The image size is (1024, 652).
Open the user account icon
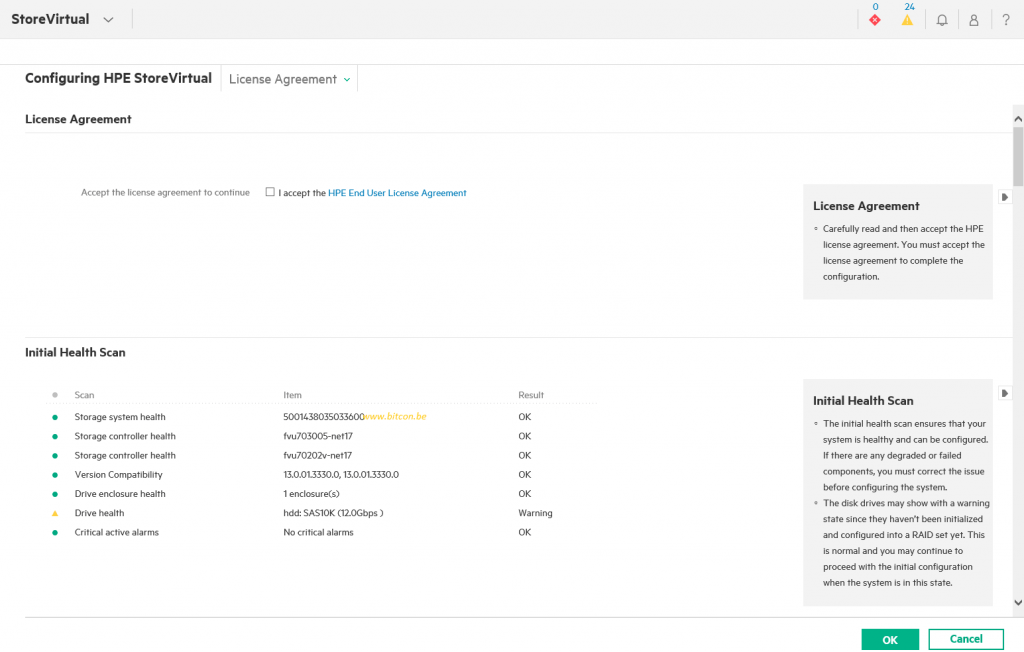tap(974, 20)
